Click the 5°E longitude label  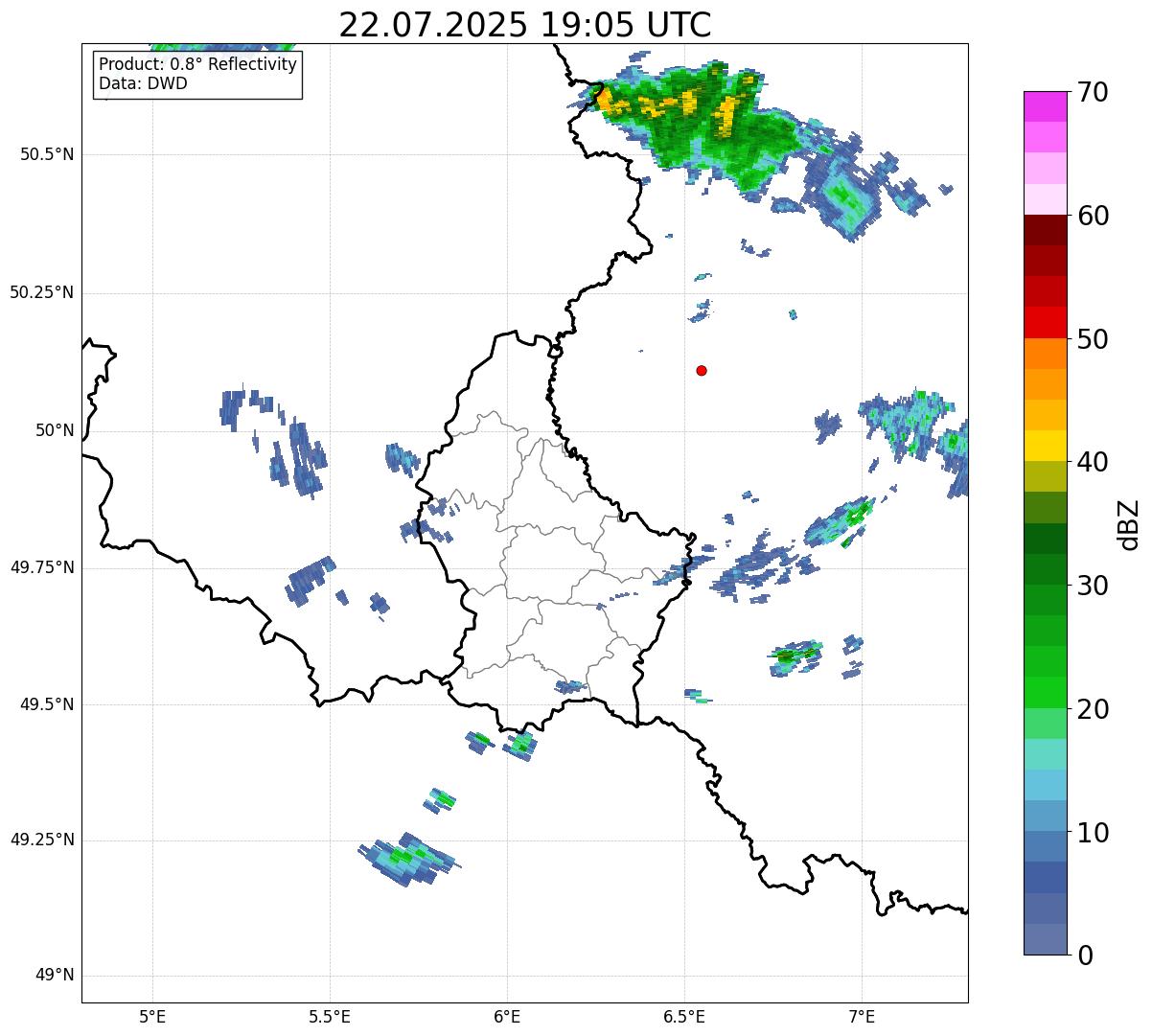152,1016
